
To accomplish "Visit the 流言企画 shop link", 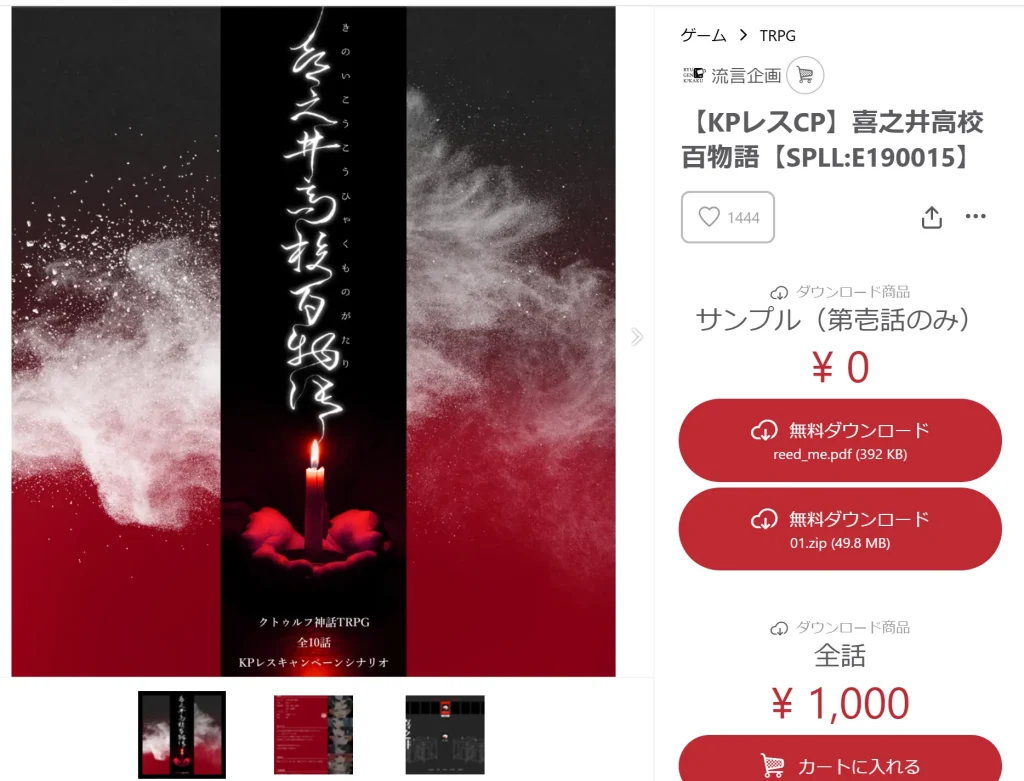I will (746, 76).
